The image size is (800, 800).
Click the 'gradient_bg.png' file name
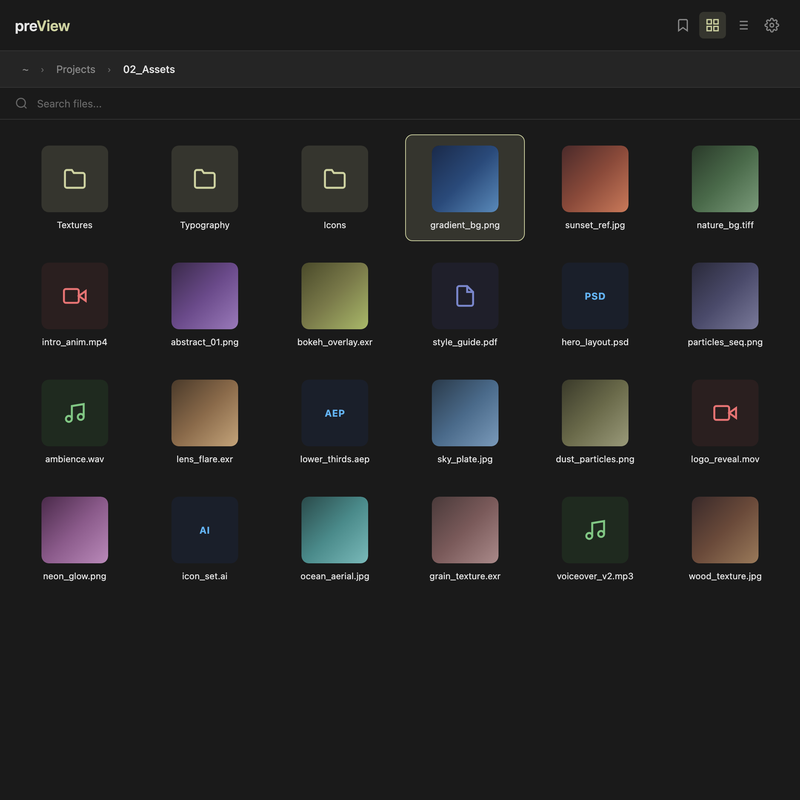[x=465, y=225]
